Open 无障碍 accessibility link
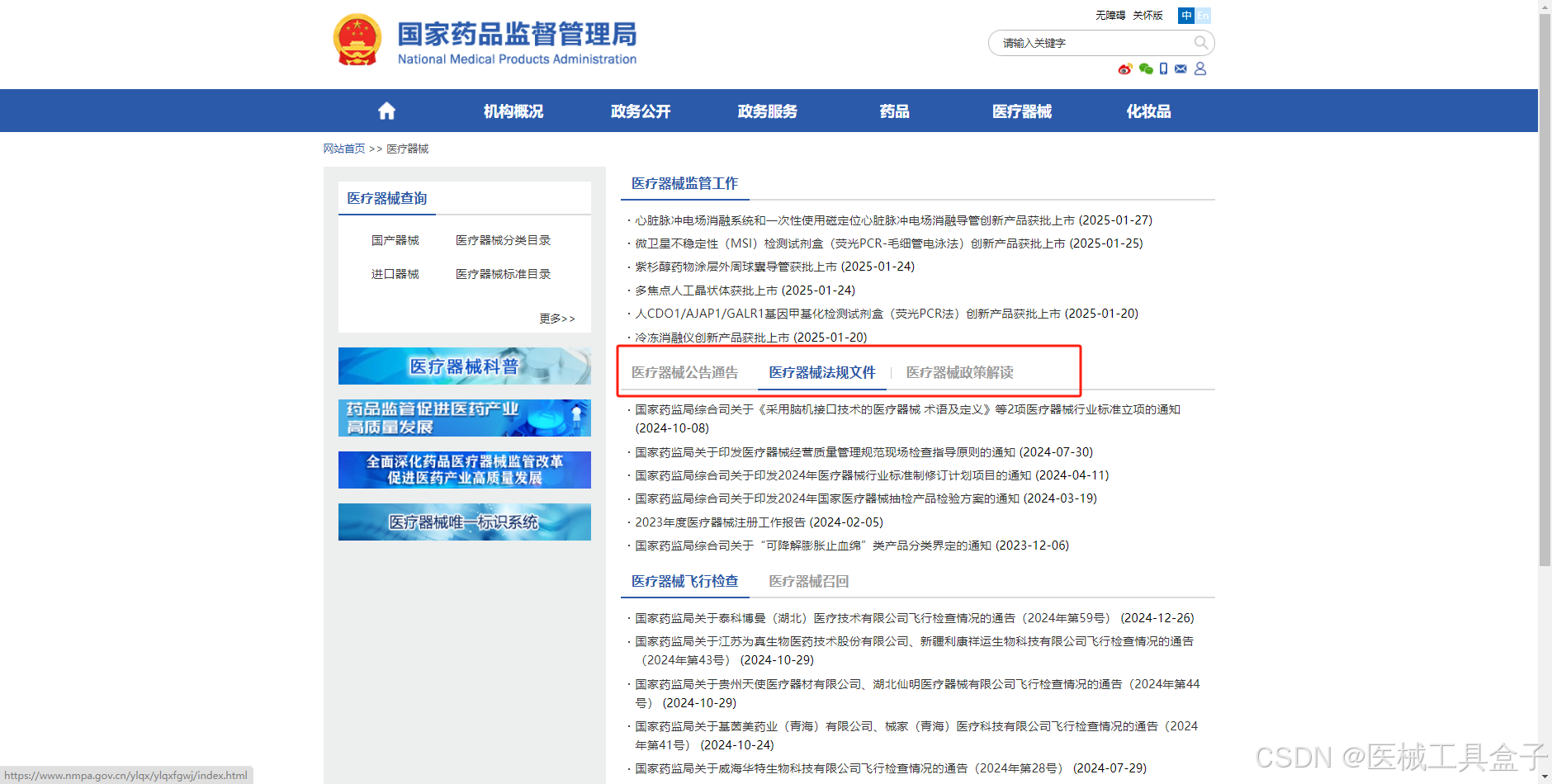Viewport: 1552px width, 784px height. coord(1110,15)
